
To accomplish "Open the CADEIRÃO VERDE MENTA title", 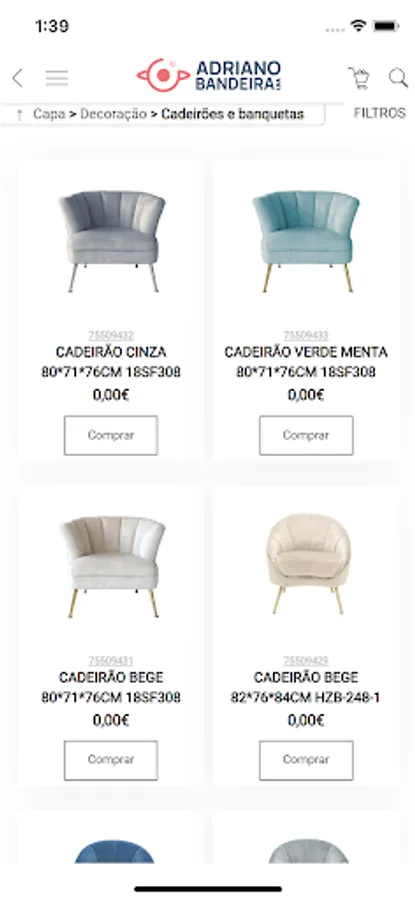I will coord(306,352).
